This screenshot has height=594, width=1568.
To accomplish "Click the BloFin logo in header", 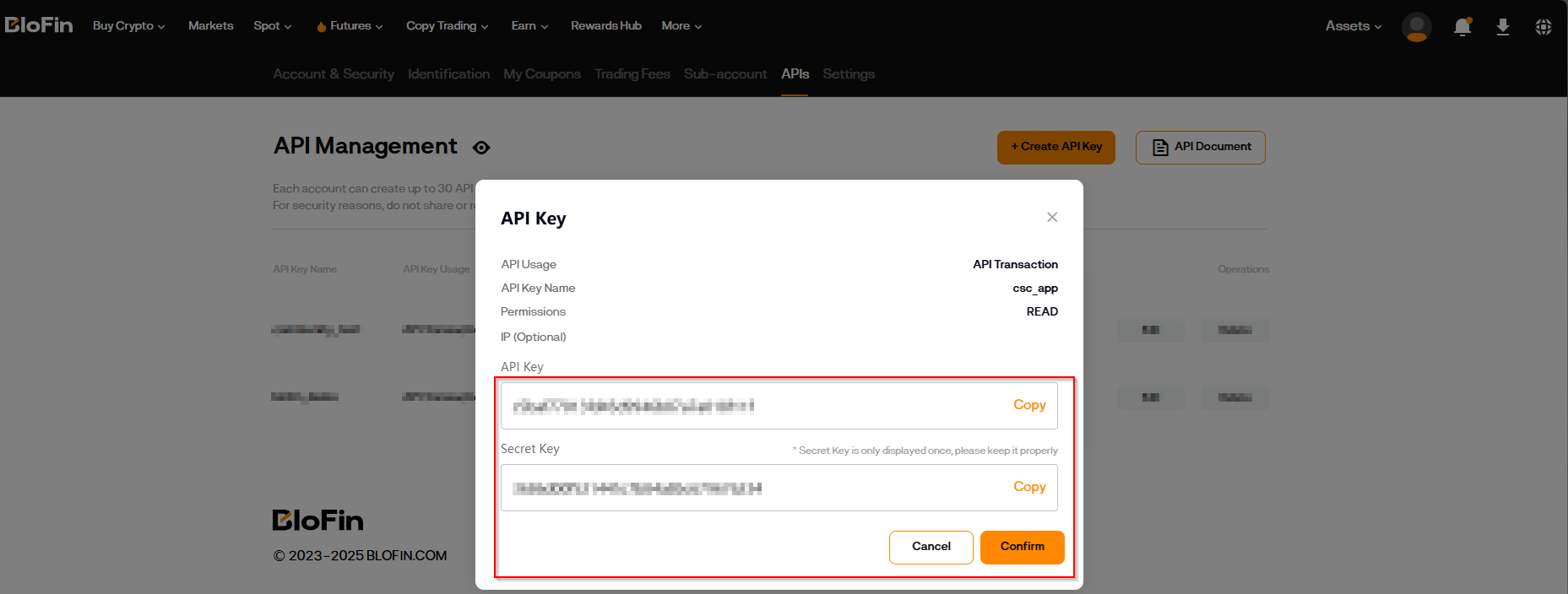I will pyautogui.click(x=39, y=25).
